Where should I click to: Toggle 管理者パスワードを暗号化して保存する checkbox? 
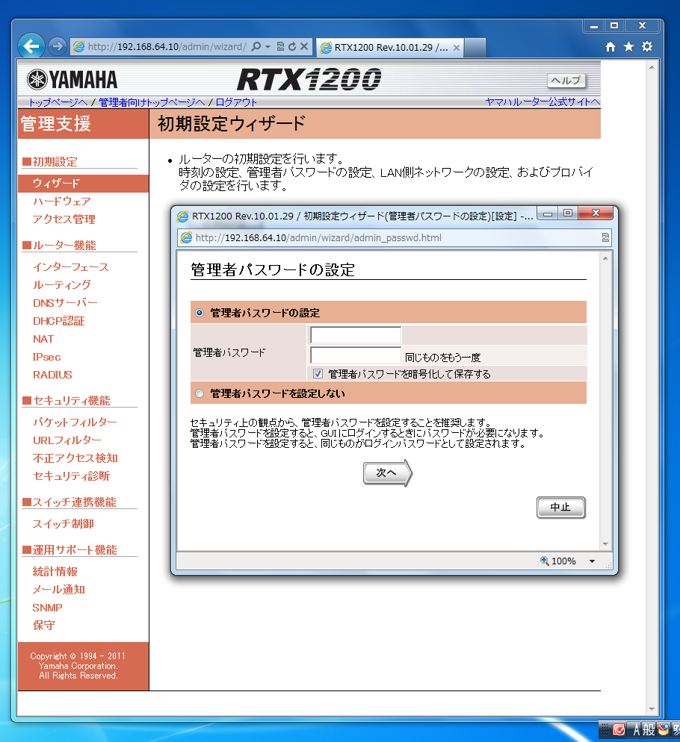pos(318,374)
